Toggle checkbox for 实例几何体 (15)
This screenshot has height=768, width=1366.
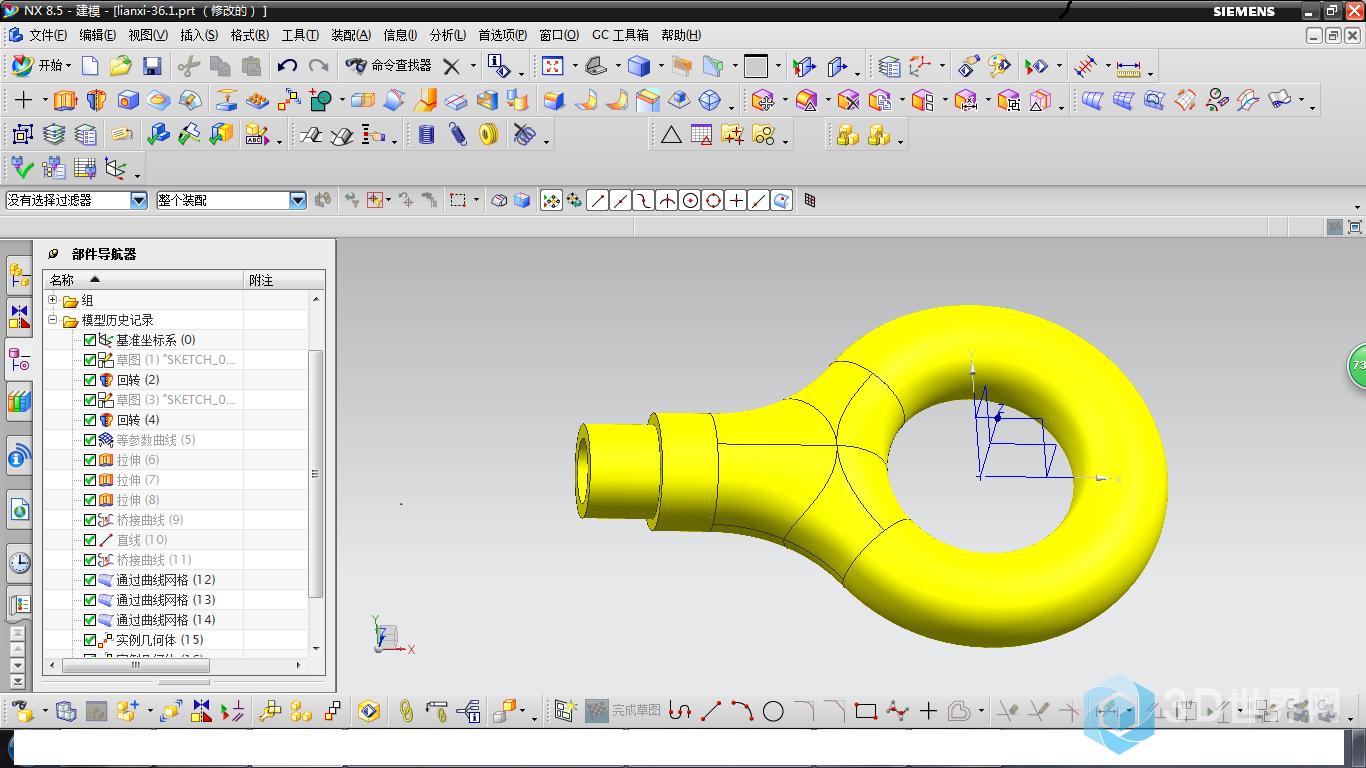click(x=90, y=640)
